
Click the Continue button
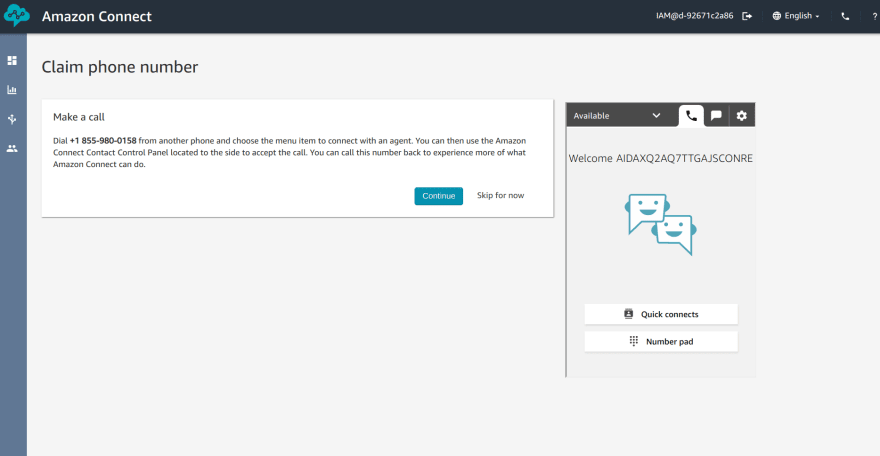pyautogui.click(x=438, y=196)
